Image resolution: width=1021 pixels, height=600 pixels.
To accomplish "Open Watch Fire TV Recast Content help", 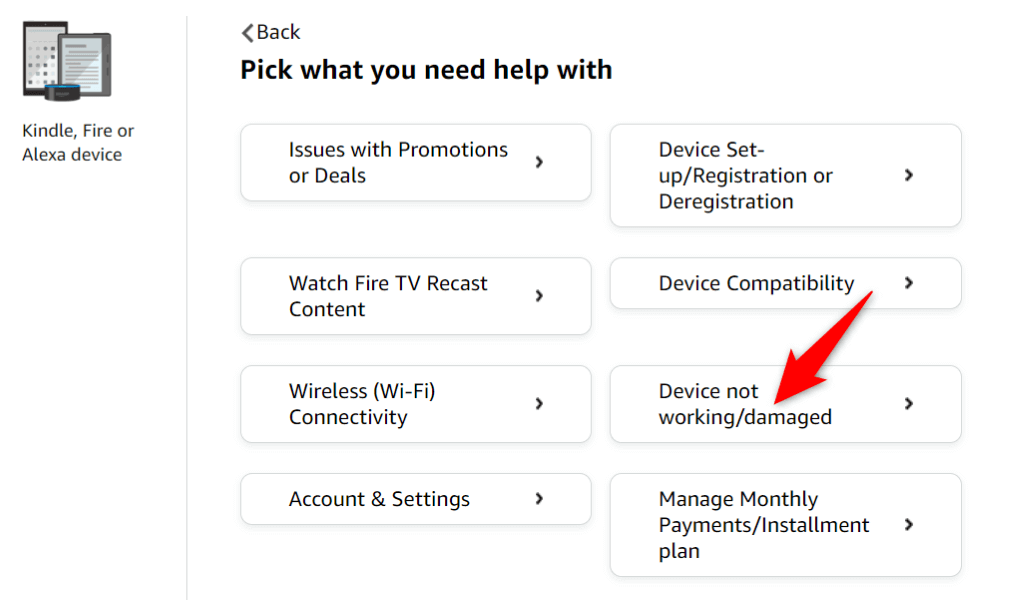I will pos(415,296).
